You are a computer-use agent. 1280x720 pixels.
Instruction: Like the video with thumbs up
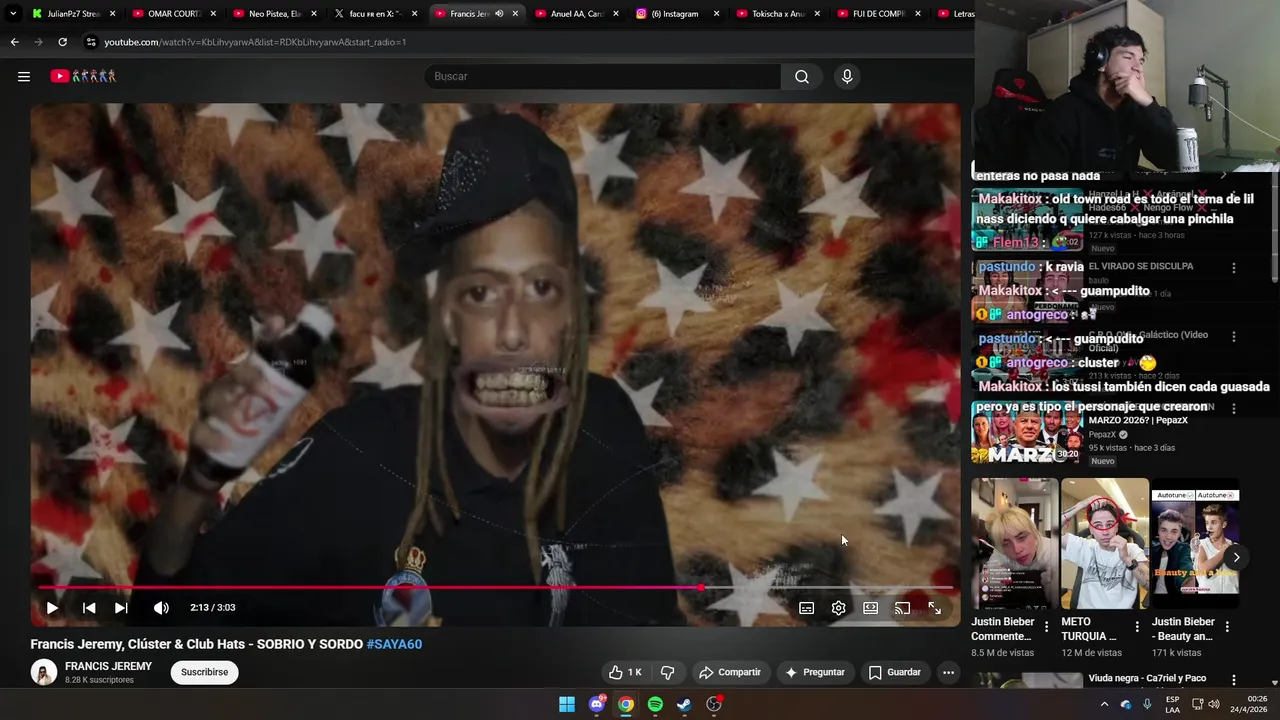point(625,672)
